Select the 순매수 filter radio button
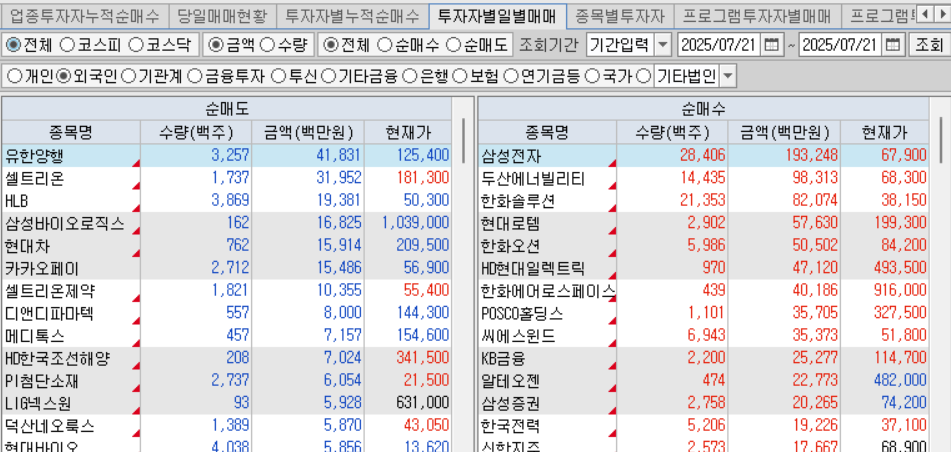 384,45
